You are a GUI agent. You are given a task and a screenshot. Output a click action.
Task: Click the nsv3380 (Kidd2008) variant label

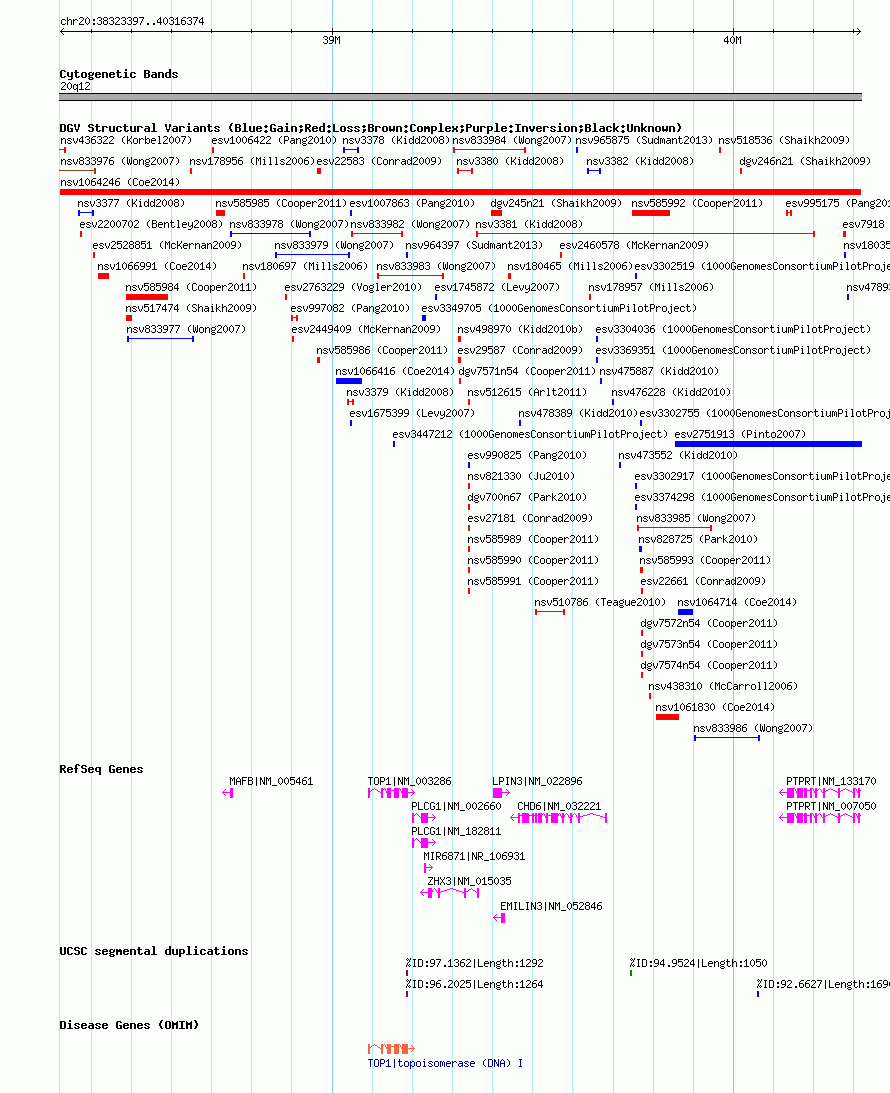click(510, 161)
